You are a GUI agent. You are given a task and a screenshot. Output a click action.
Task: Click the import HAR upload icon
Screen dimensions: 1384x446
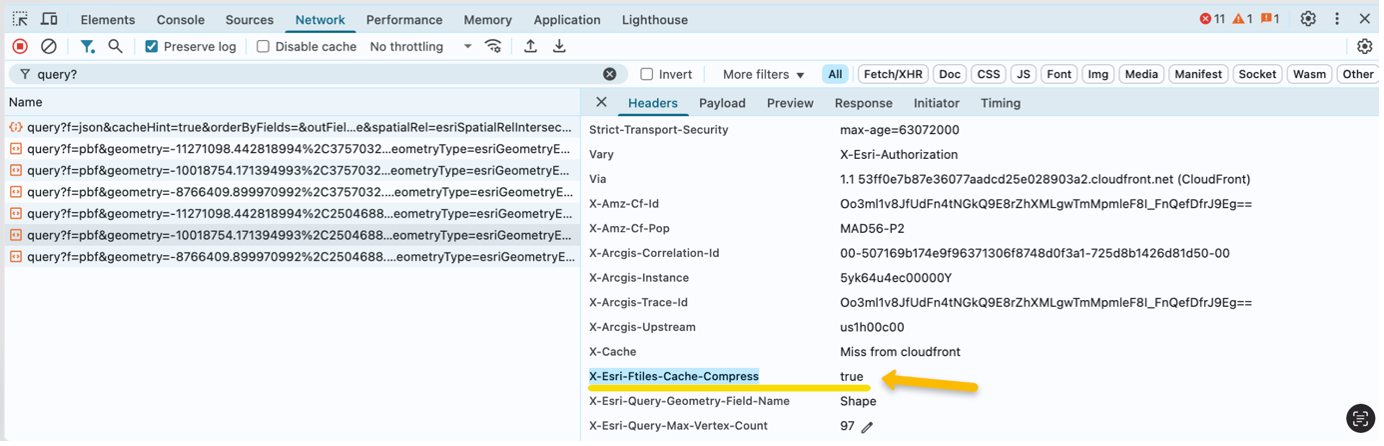(531, 46)
